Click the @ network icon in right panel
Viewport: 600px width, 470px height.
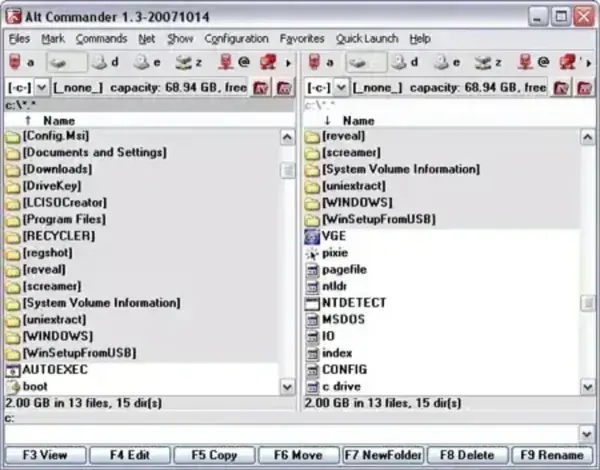(x=534, y=62)
